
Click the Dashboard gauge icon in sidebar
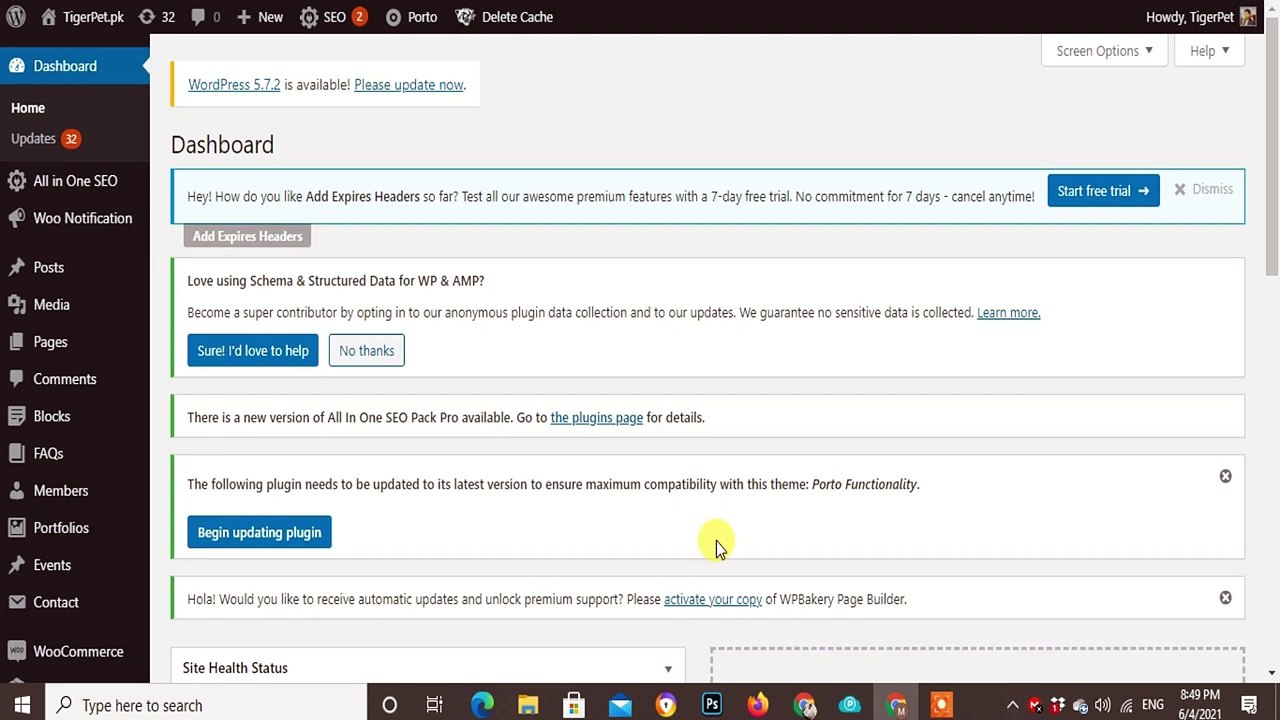(16, 66)
